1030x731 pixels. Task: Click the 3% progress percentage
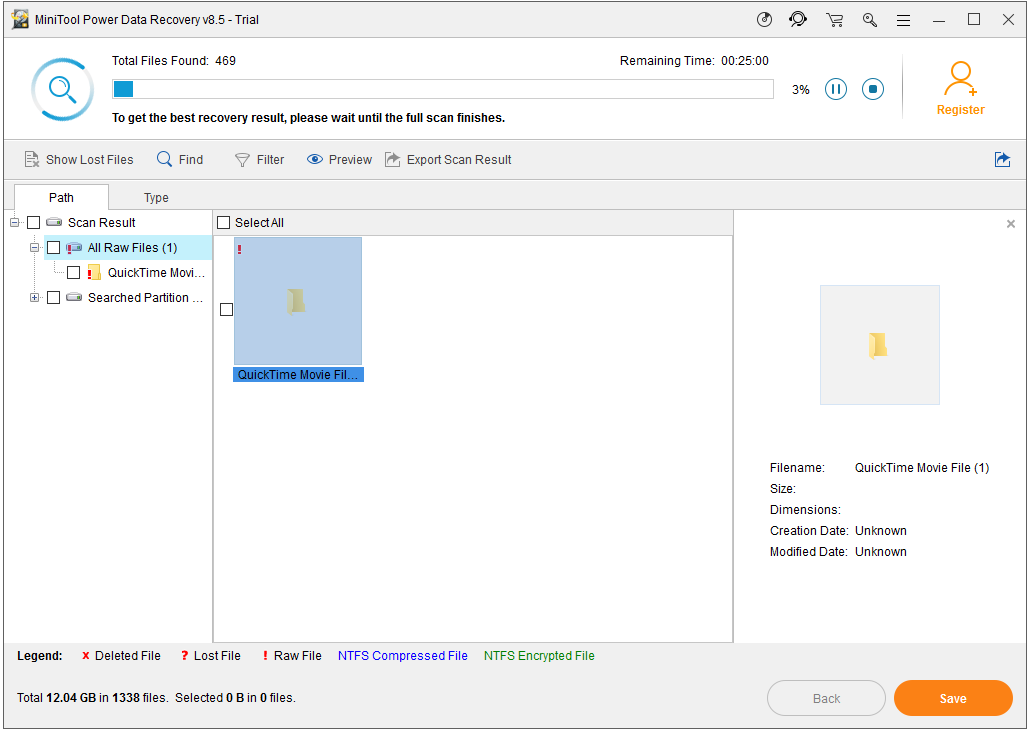pos(801,89)
